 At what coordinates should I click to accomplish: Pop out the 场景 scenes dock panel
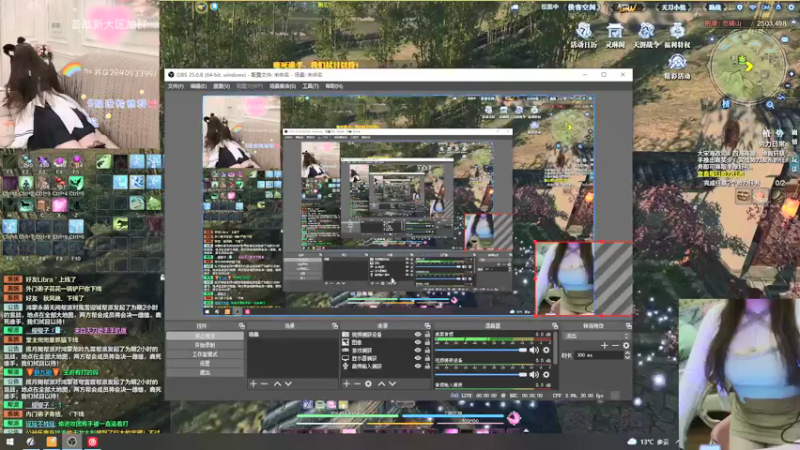click(335, 326)
